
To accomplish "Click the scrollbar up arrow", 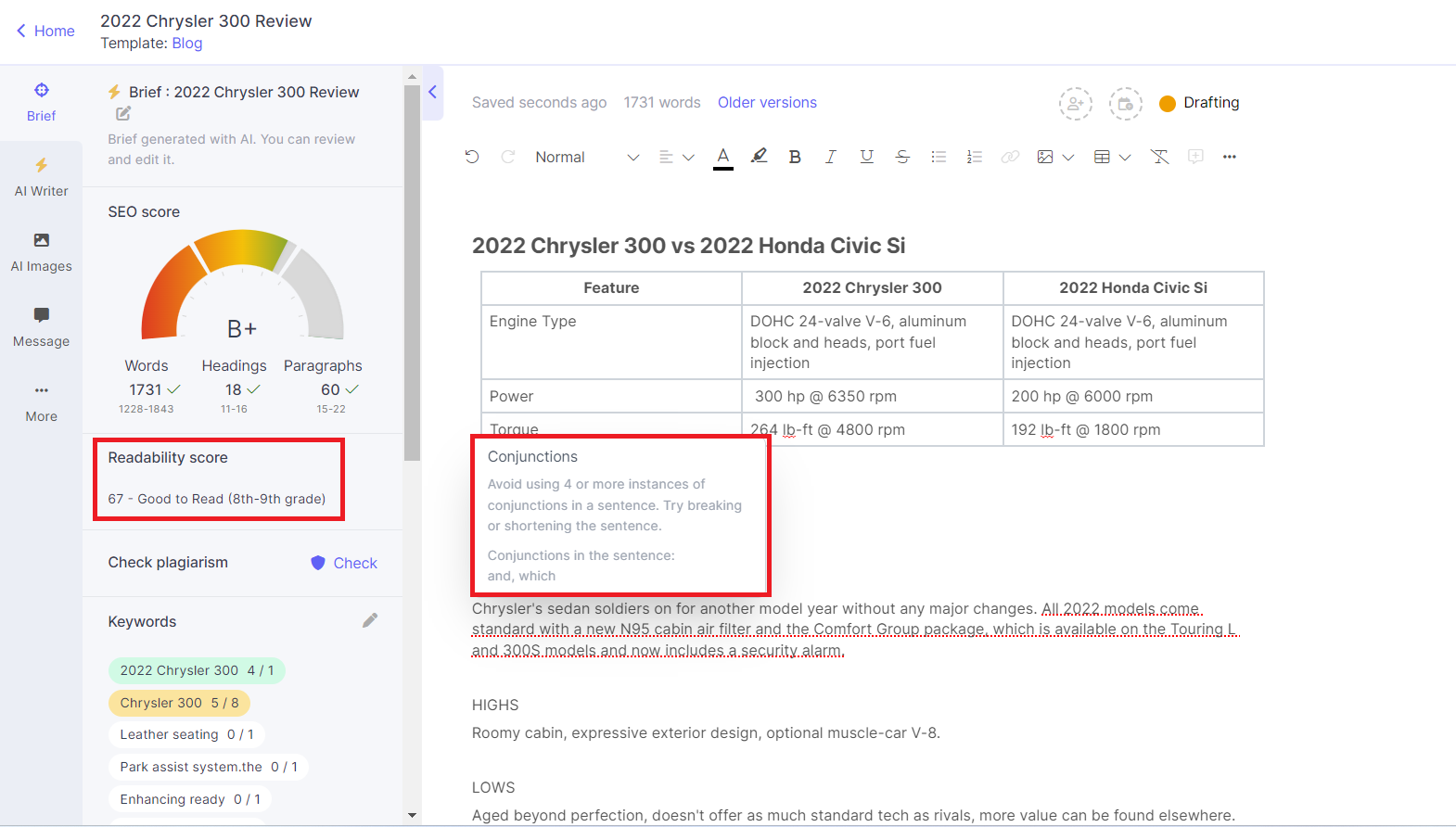I will [x=412, y=76].
